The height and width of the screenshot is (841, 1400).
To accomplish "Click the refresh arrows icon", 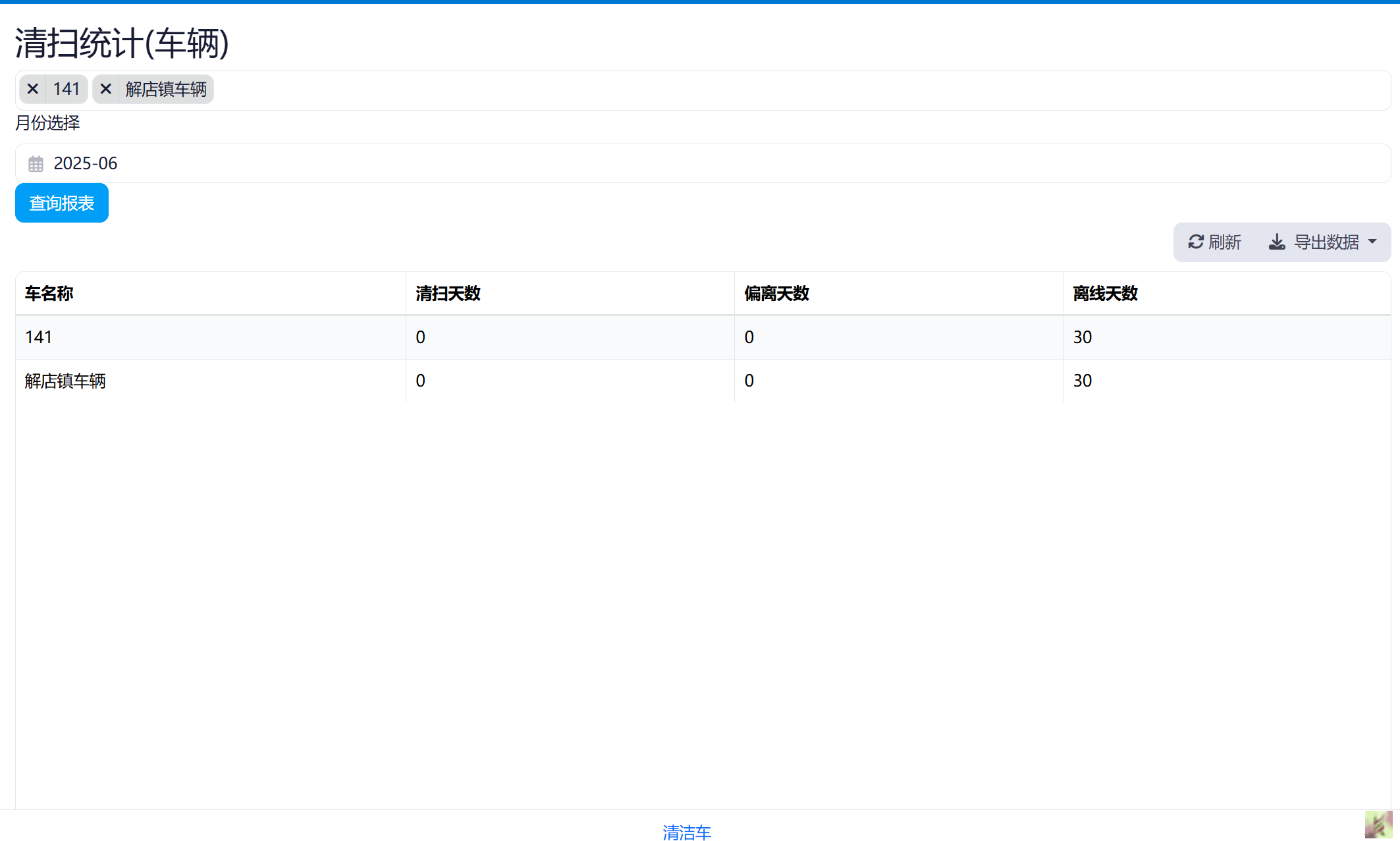I will 1196,242.
